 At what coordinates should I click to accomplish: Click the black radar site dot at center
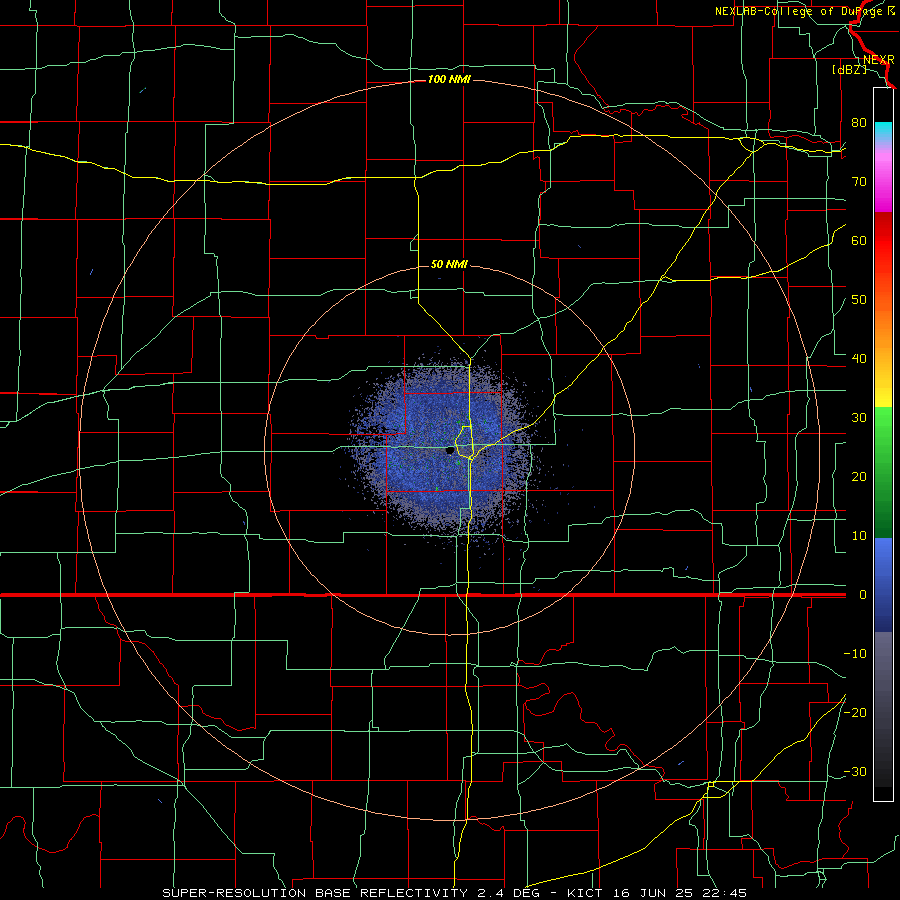450,451
